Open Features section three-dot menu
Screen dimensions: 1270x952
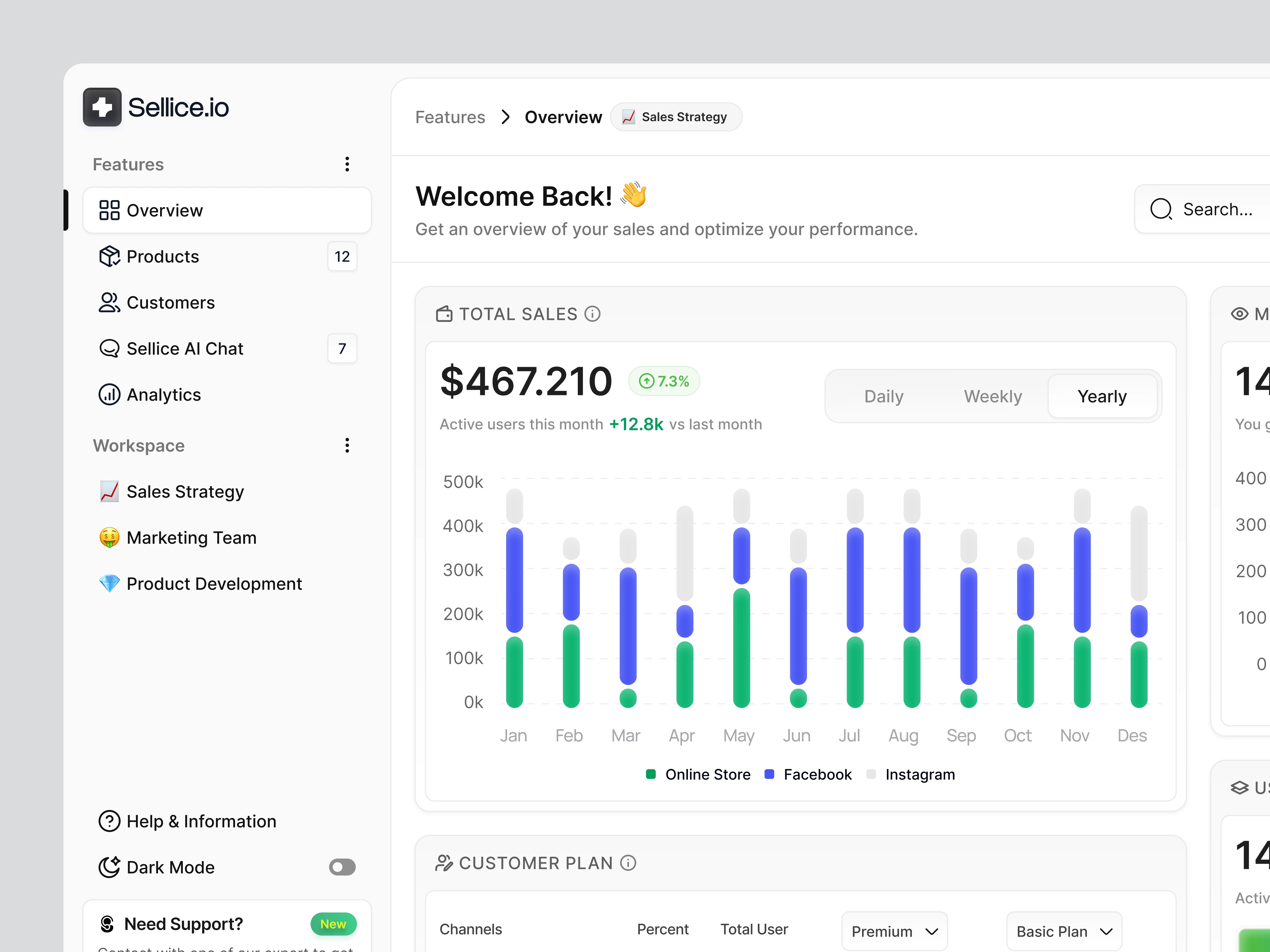click(347, 164)
